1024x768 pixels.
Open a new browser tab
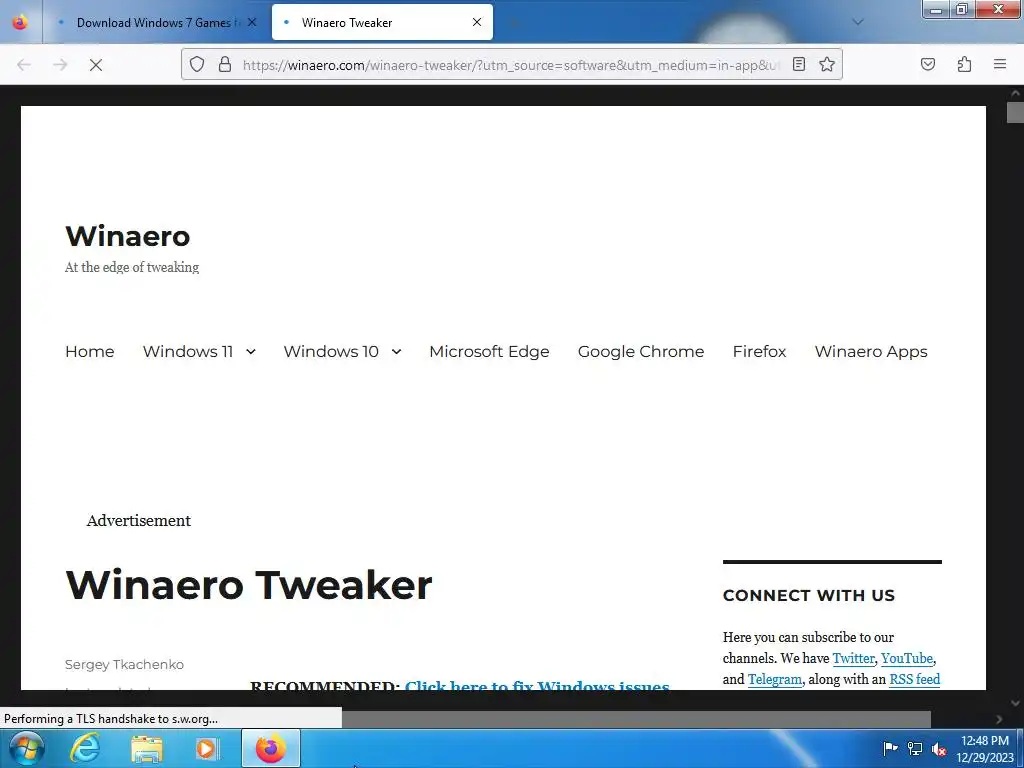tap(513, 23)
